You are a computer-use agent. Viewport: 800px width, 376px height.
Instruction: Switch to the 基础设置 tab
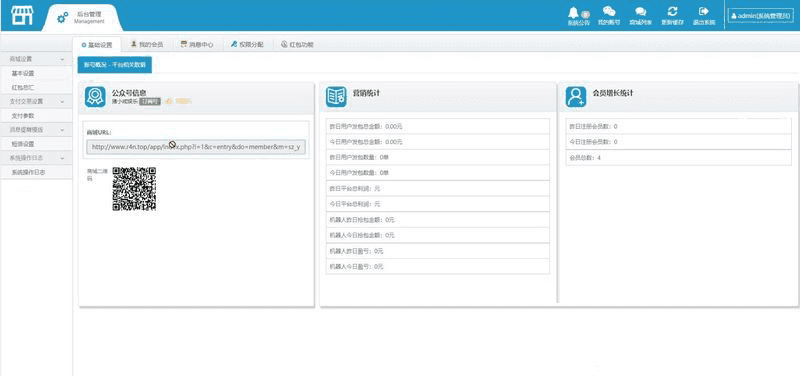point(97,45)
